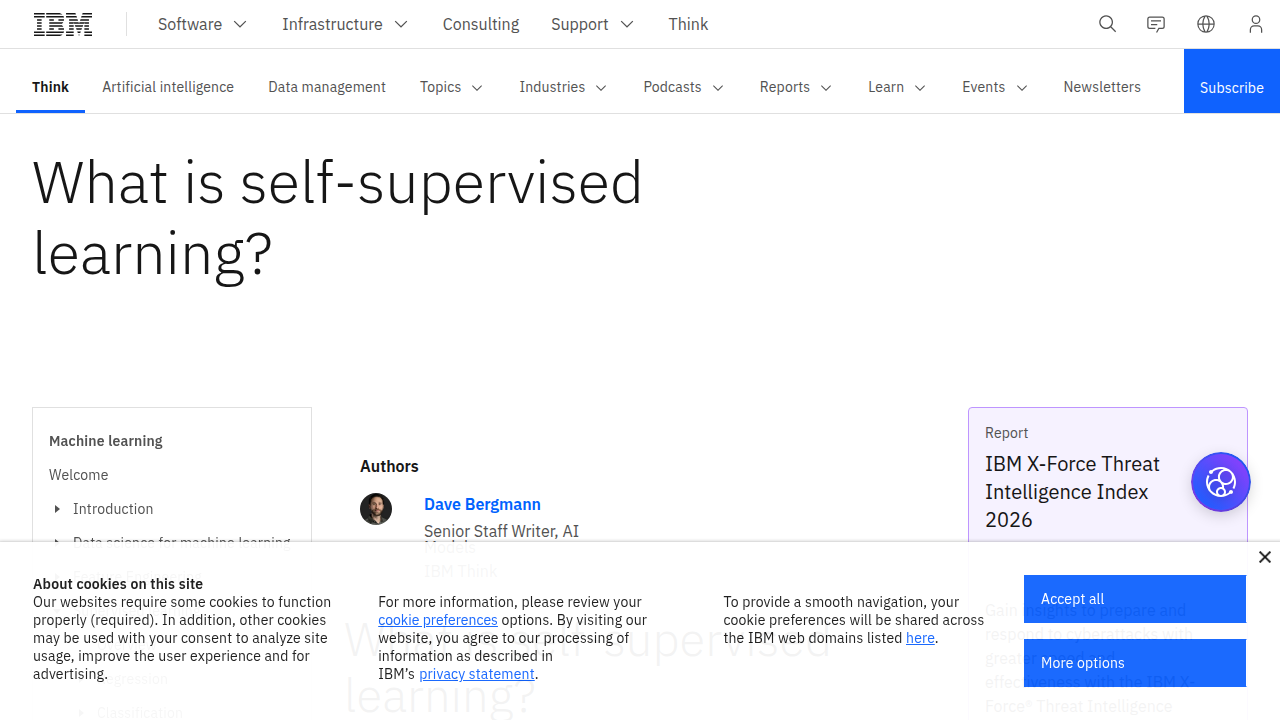Expand the Introduction tree arrow
The image size is (1280, 720).
pos(57,509)
